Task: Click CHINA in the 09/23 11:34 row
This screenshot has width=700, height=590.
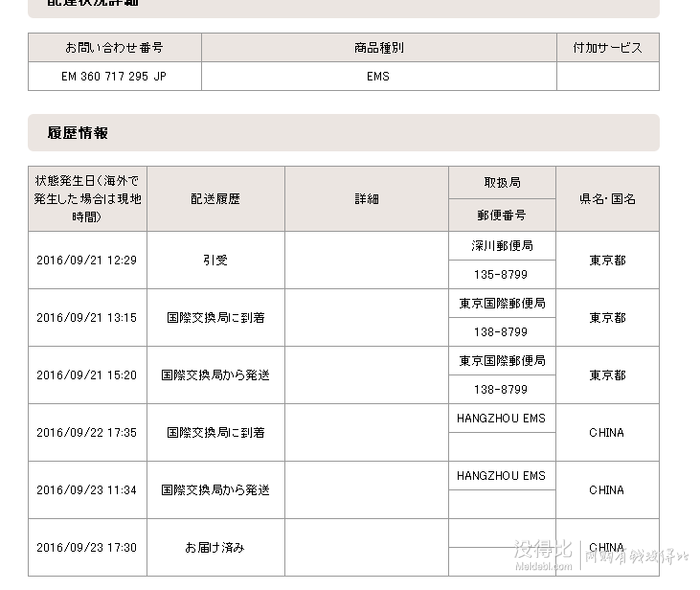Action: pyautogui.click(x=607, y=490)
